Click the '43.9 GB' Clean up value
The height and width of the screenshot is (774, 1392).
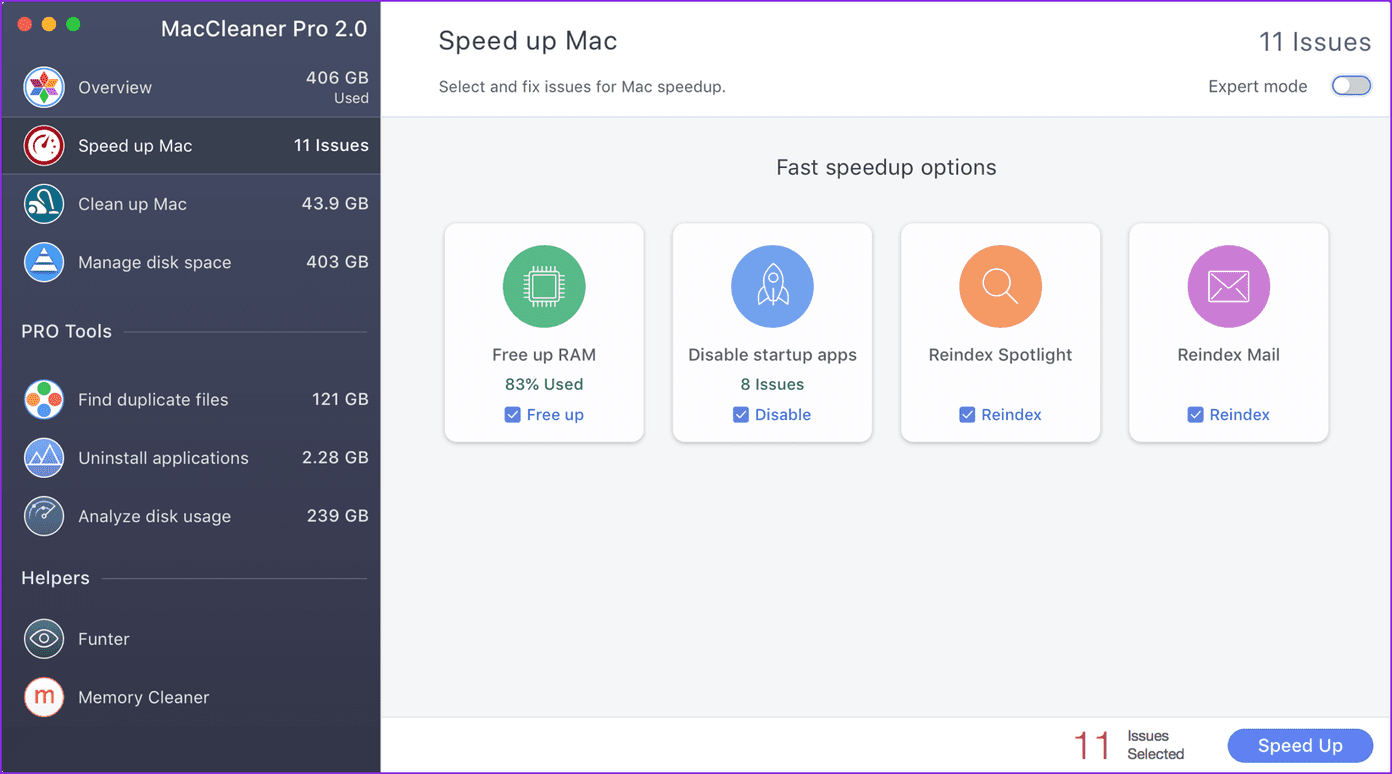click(x=335, y=204)
